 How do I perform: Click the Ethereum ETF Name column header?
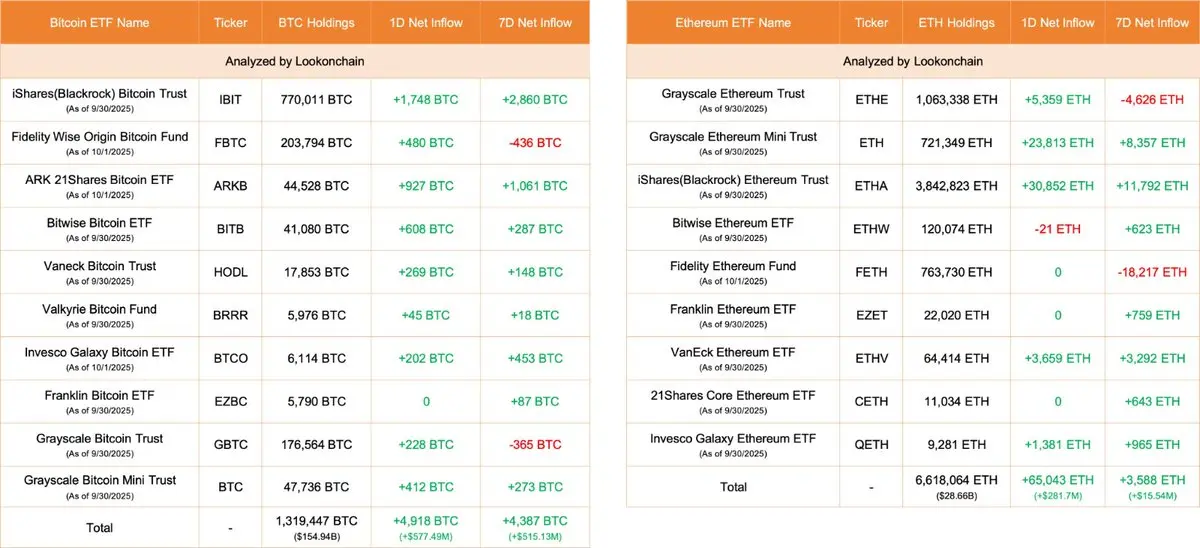point(734,22)
